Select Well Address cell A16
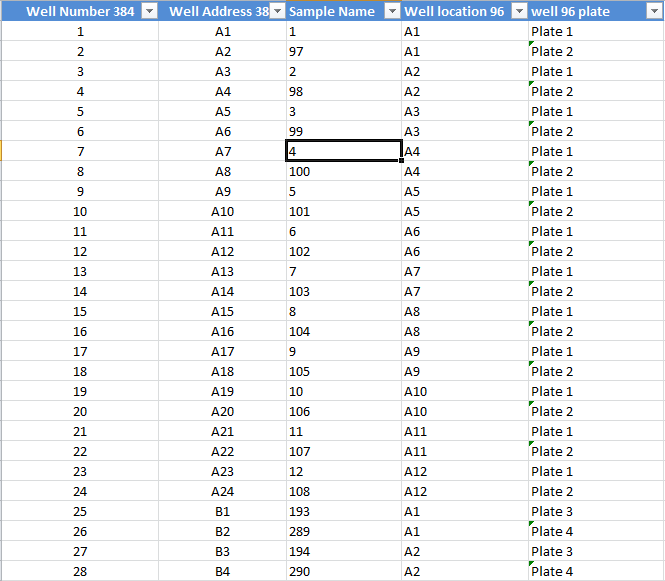 click(223, 331)
